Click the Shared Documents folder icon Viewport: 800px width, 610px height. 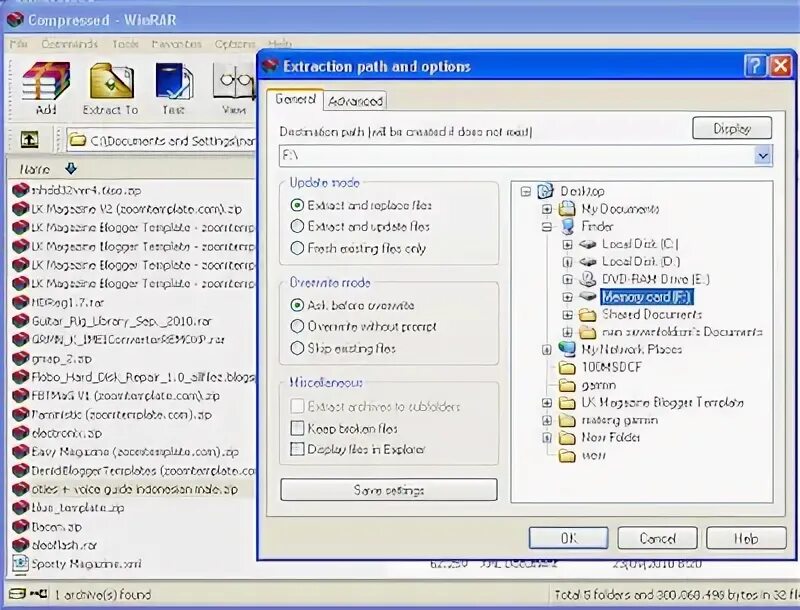(588, 315)
